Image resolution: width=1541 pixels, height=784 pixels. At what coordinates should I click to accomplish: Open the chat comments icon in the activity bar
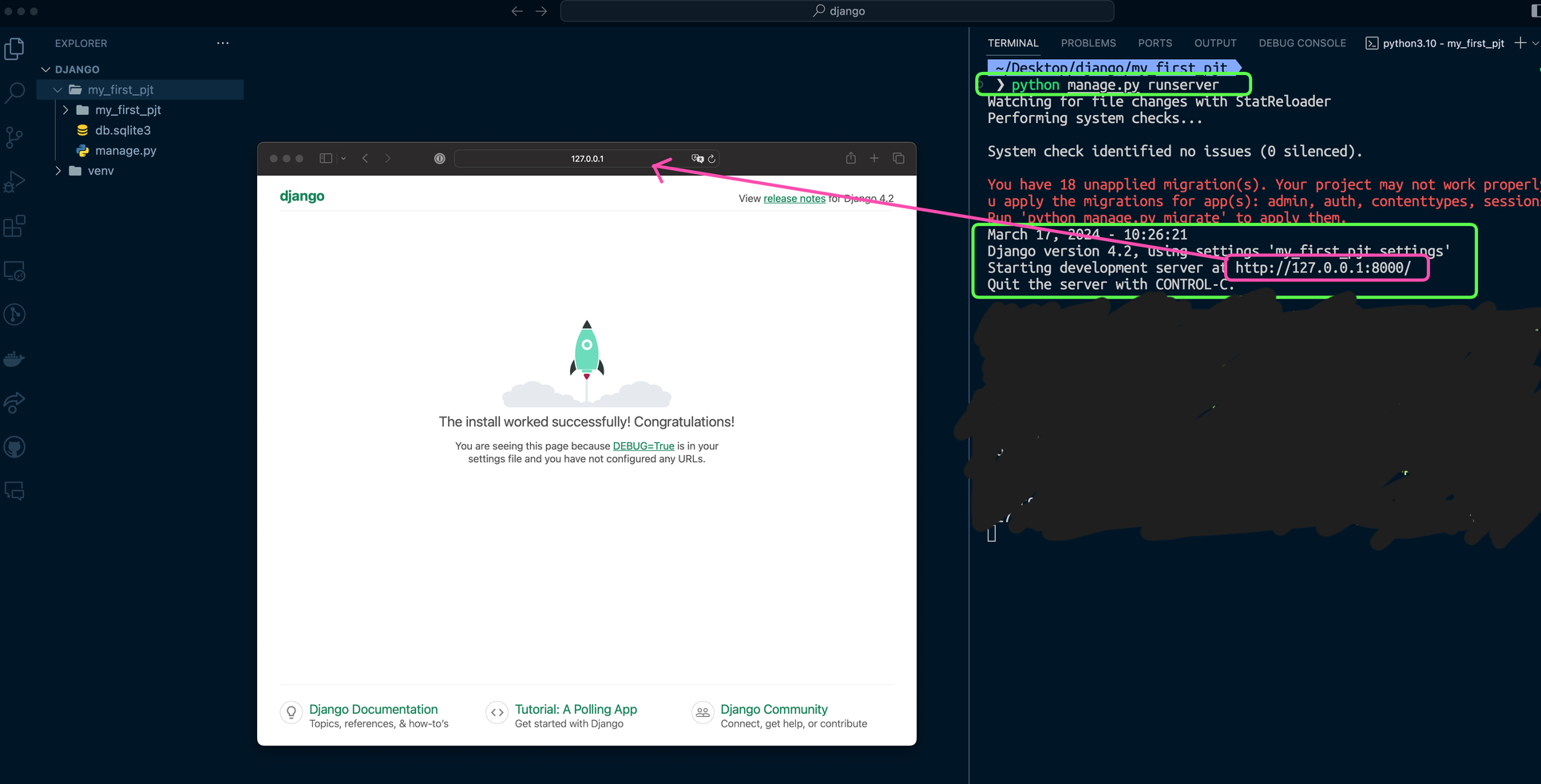[14, 491]
